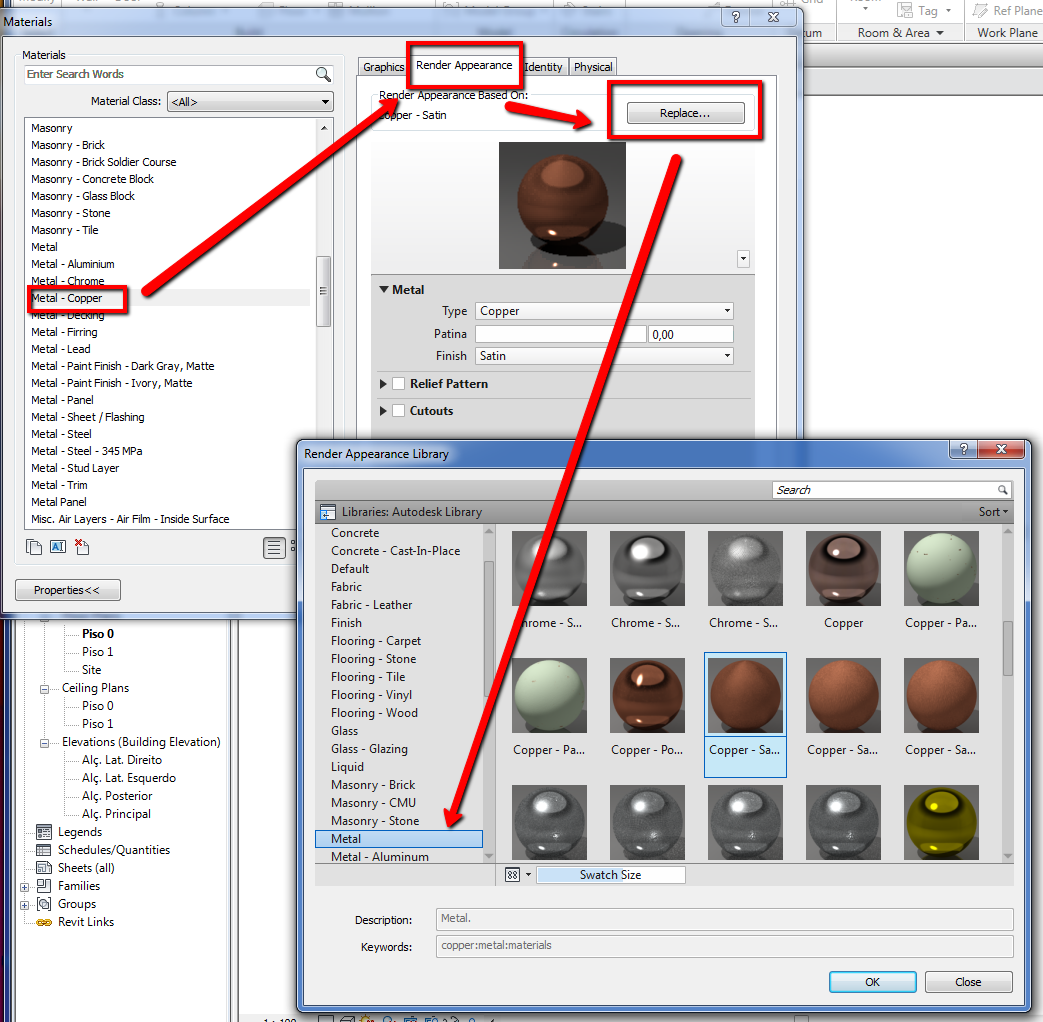Select the yellow metal sphere swatch
Image resolution: width=1043 pixels, height=1022 pixels.
point(941,822)
